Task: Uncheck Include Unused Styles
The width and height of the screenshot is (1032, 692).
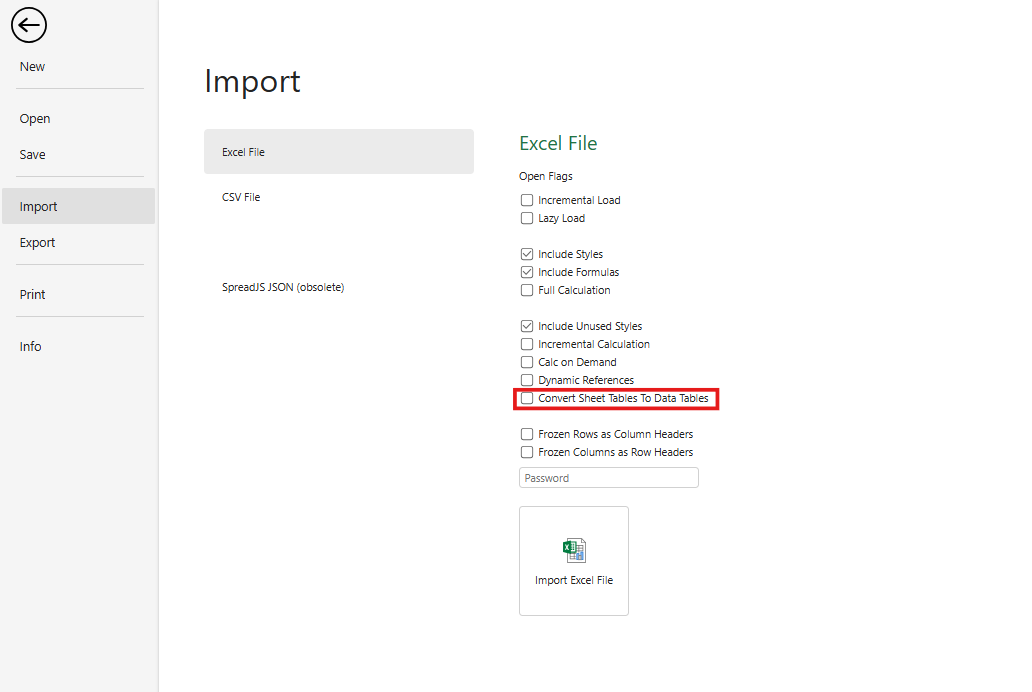Action: click(527, 326)
